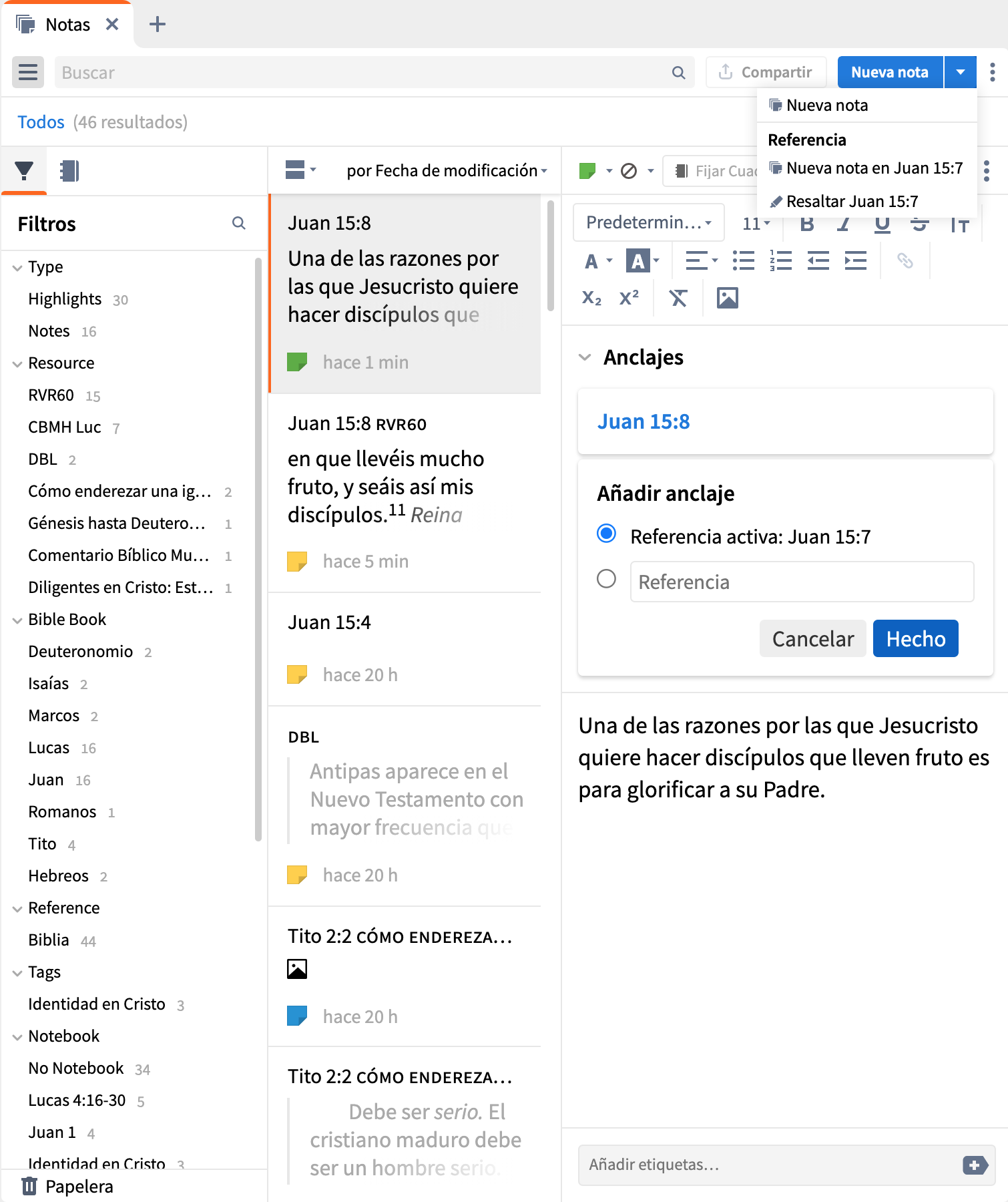Screen dimensions: 1008x1202
Task: Decrease the paragraph indent
Action: point(818,260)
